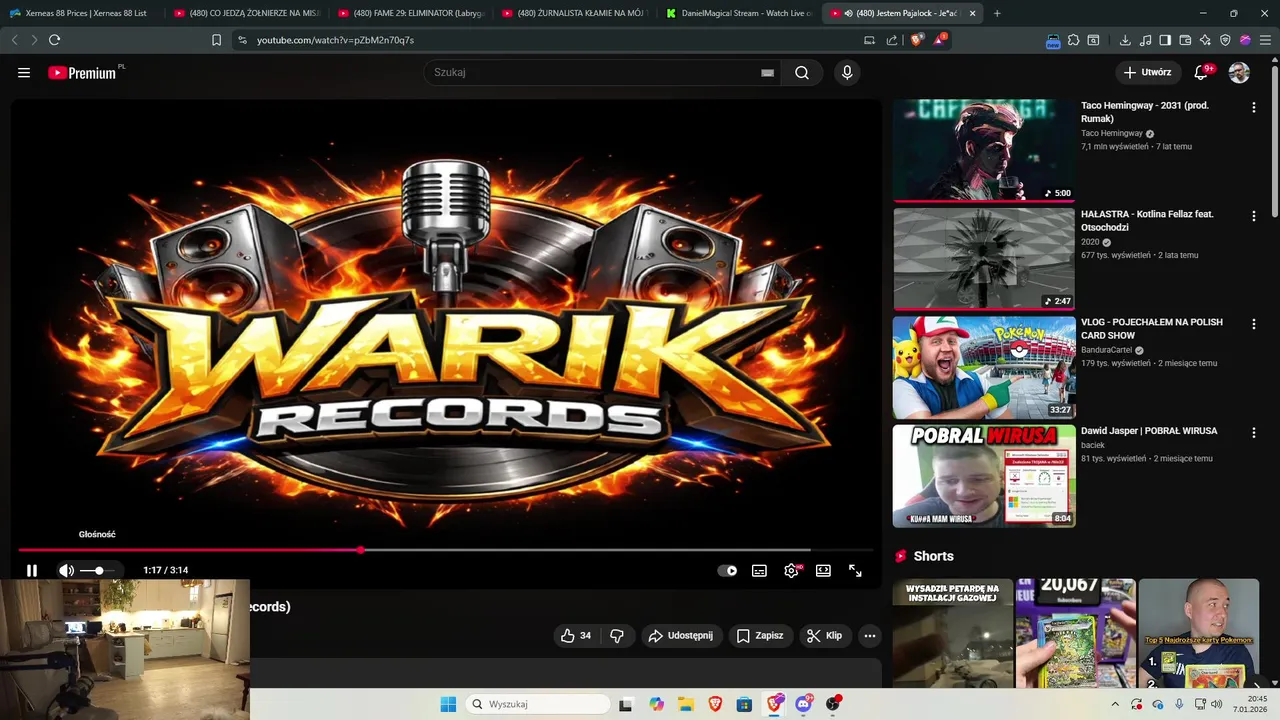Open Brave Shields lion icon
Image resolution: width=1280 pixels, height=720 pixels.
[917, 40]
